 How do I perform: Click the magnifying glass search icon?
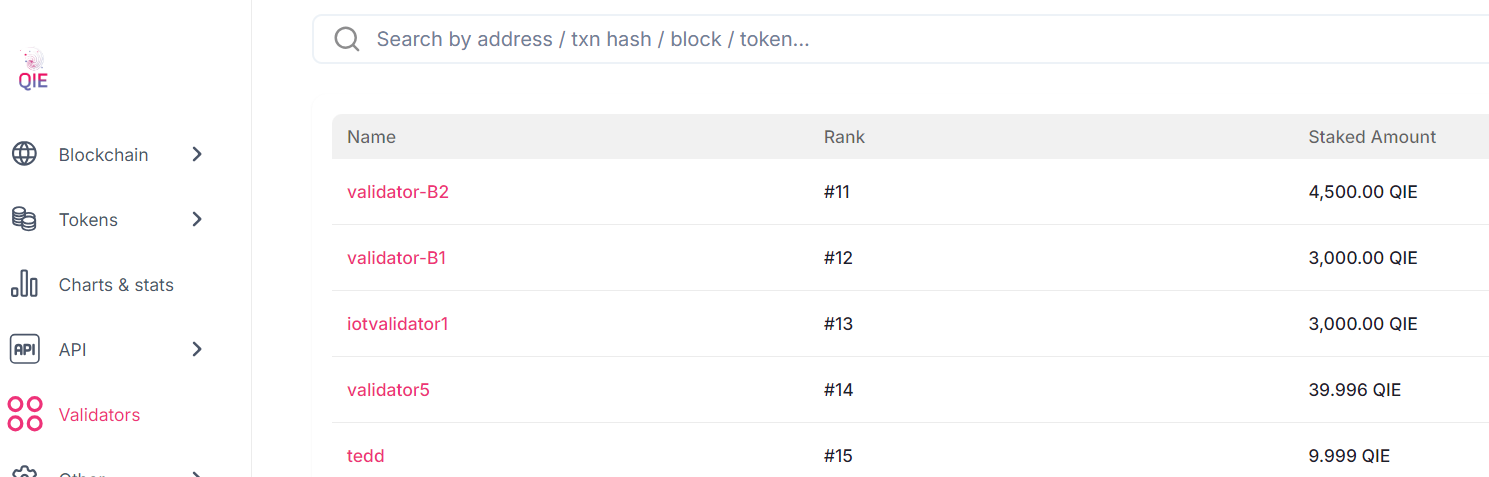click(x=347, y=39)
